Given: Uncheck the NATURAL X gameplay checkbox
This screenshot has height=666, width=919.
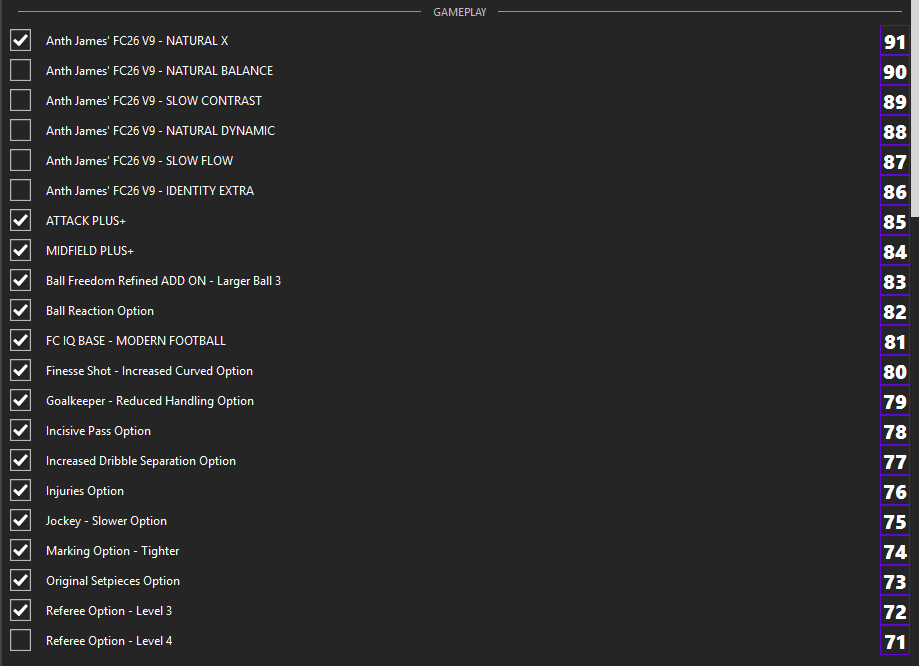Looking at the screenshot, I should tap(21, 40).
